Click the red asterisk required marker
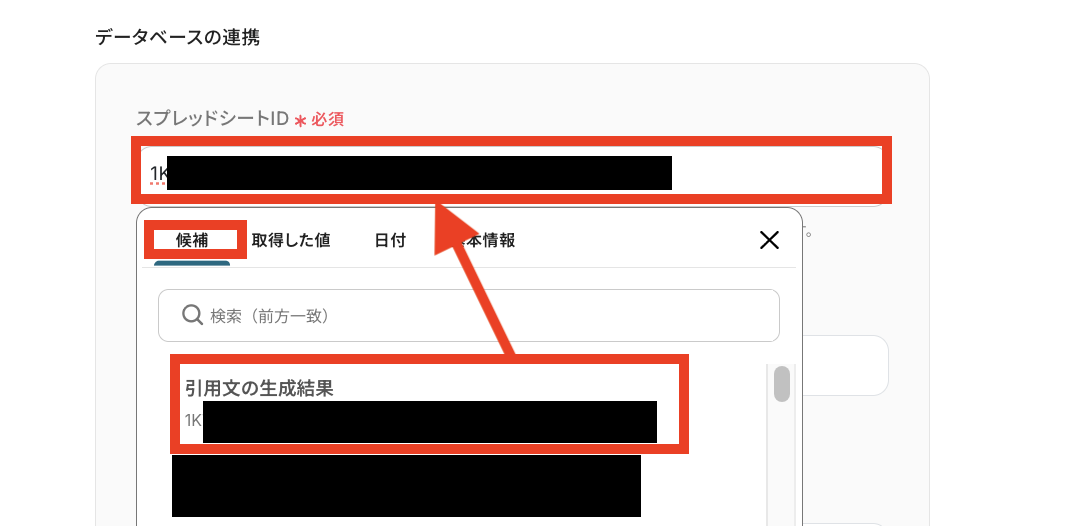 (x=300, y=121)
